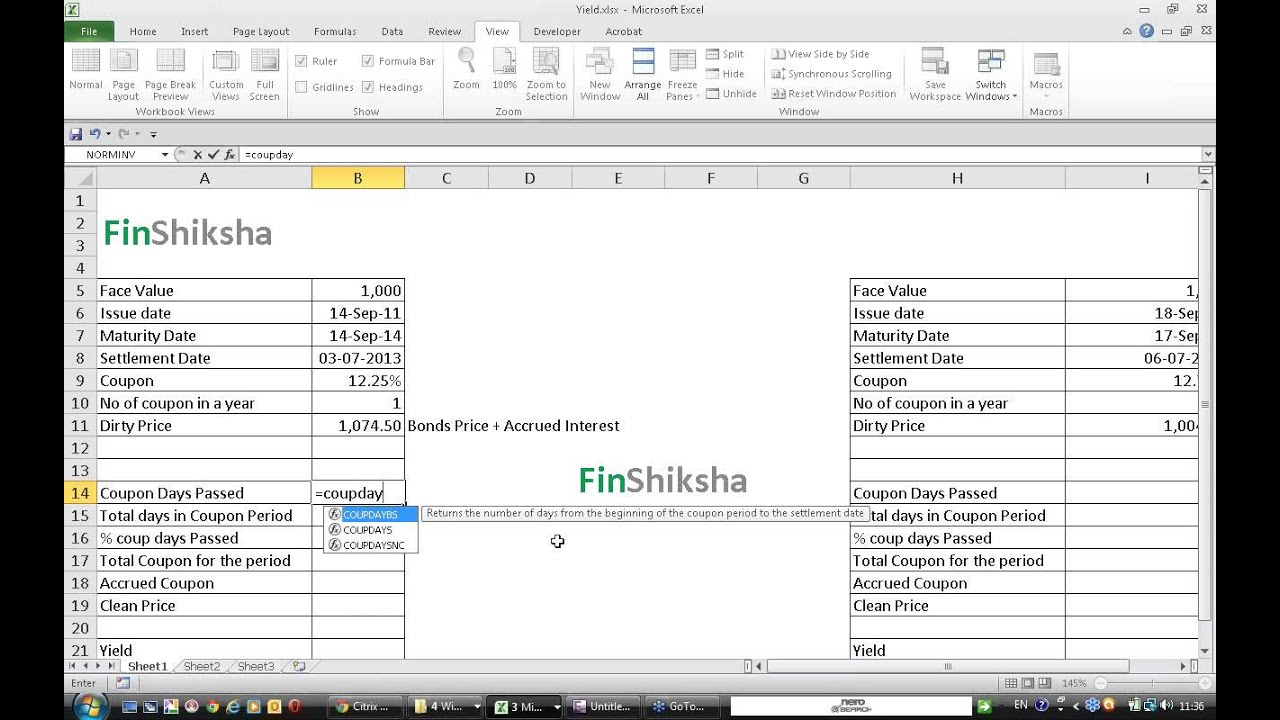Hide the current window
The image size is (1280, 720).
click(725, 74)
